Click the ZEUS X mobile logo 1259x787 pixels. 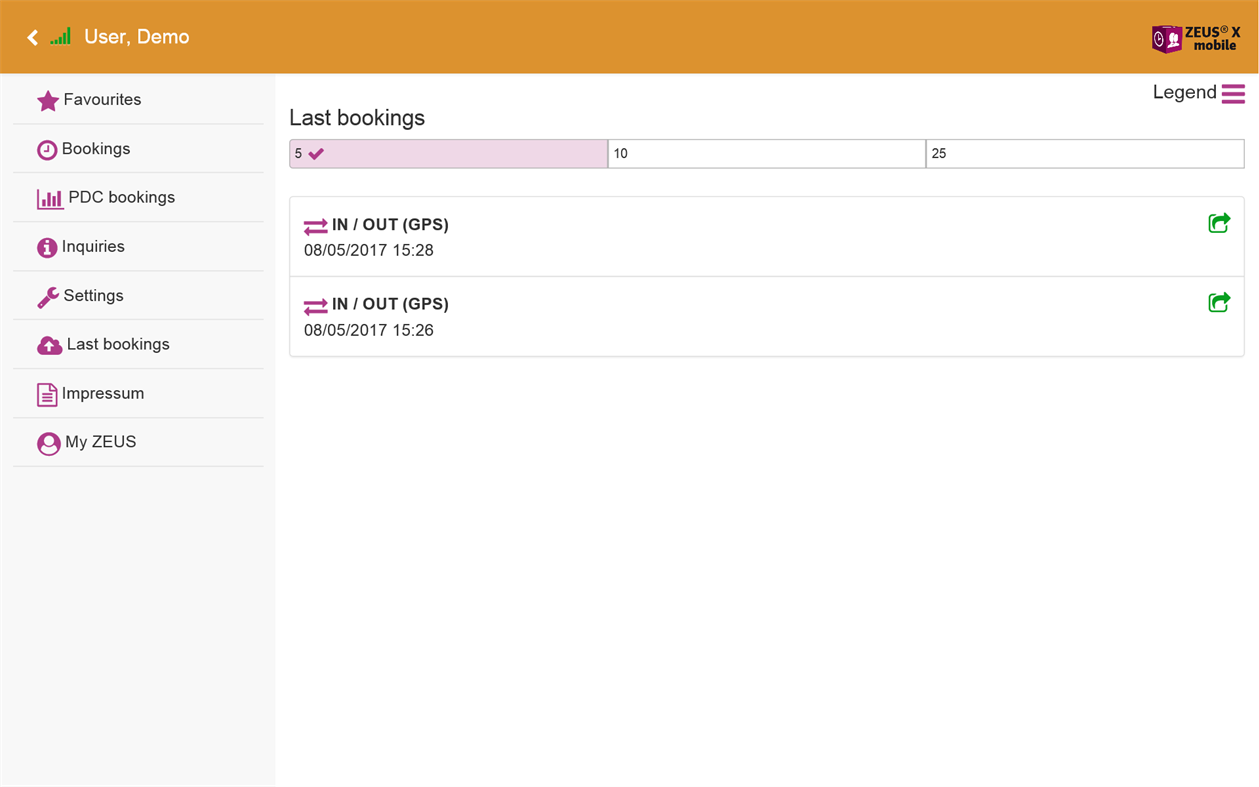pyautogui.click(x=1195, y=38)
